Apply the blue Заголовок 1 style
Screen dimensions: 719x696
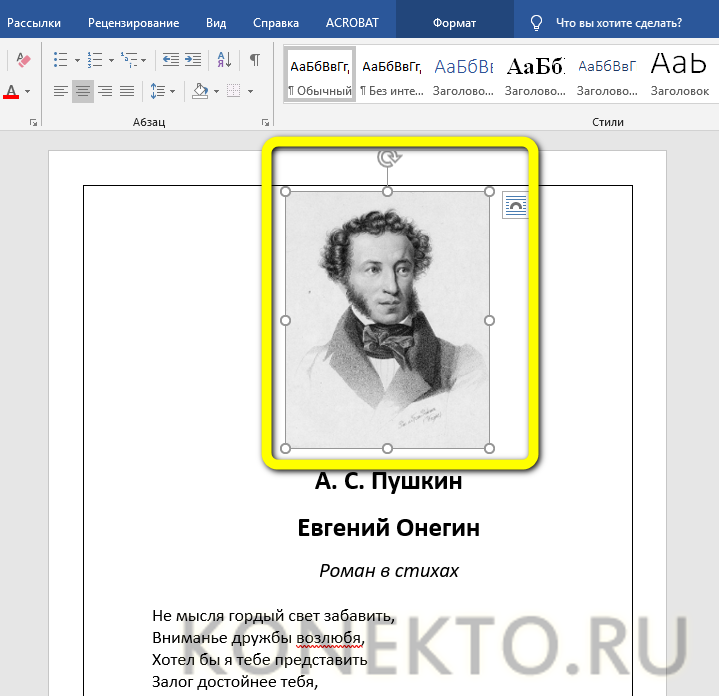point(463,74)
